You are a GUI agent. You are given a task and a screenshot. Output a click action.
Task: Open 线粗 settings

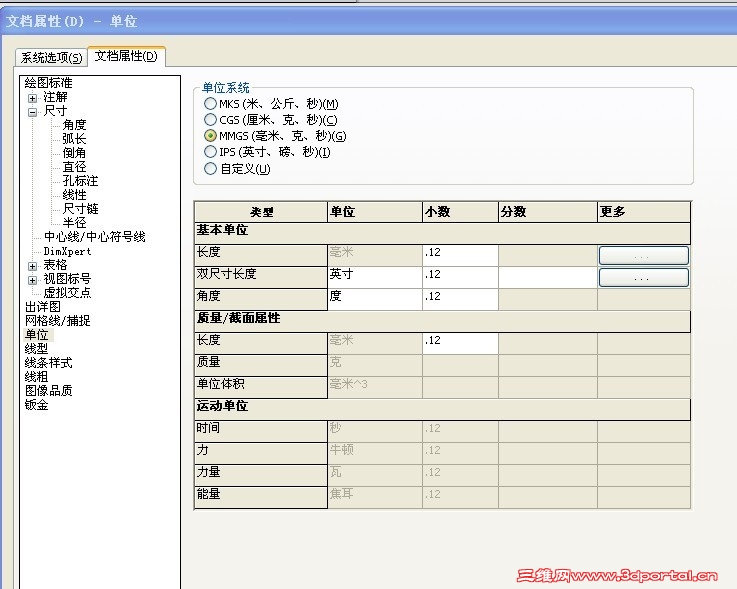point(36,377)
